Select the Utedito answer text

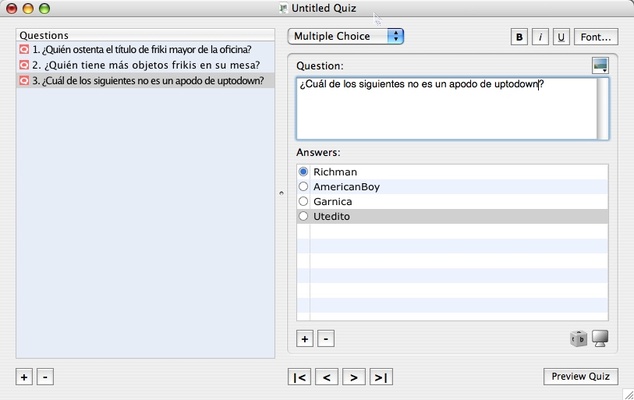coord(332,216)
